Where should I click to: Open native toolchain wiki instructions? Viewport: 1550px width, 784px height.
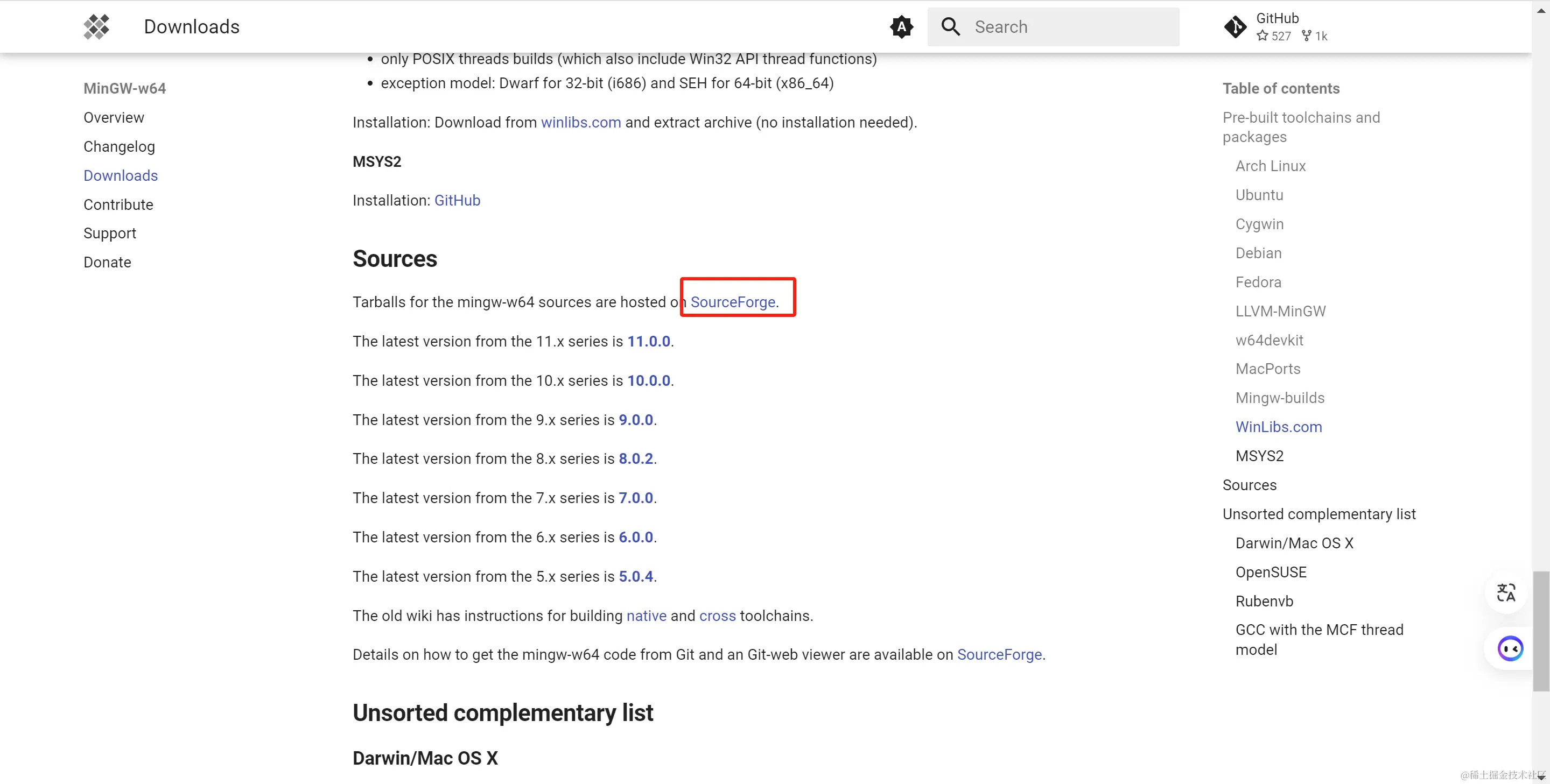646,615
